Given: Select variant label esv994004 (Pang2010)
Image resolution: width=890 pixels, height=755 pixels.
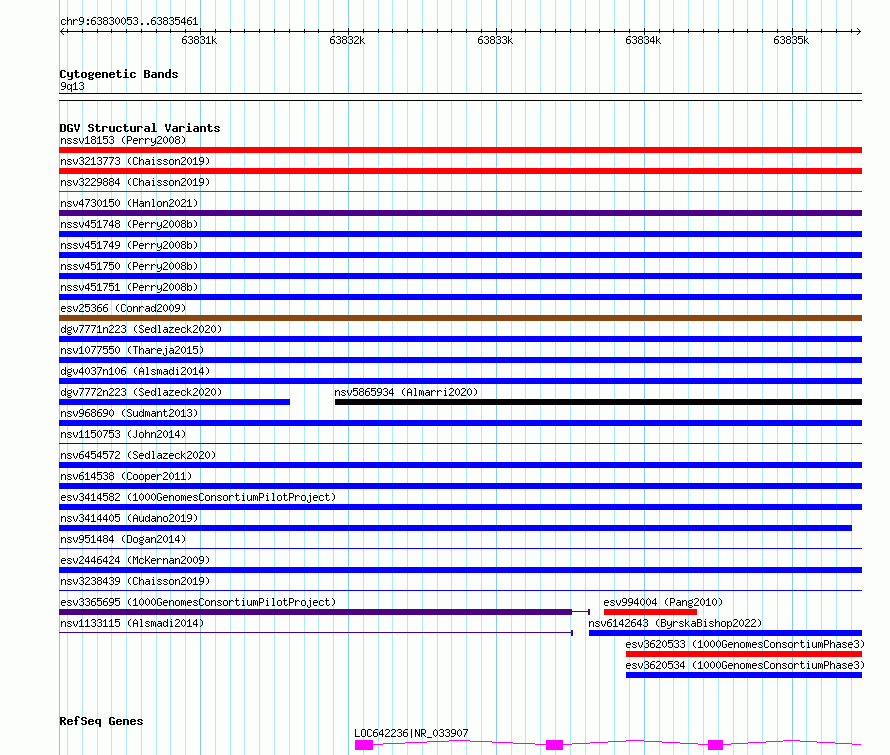Looking at the screenshot, I should pos(663,602).
